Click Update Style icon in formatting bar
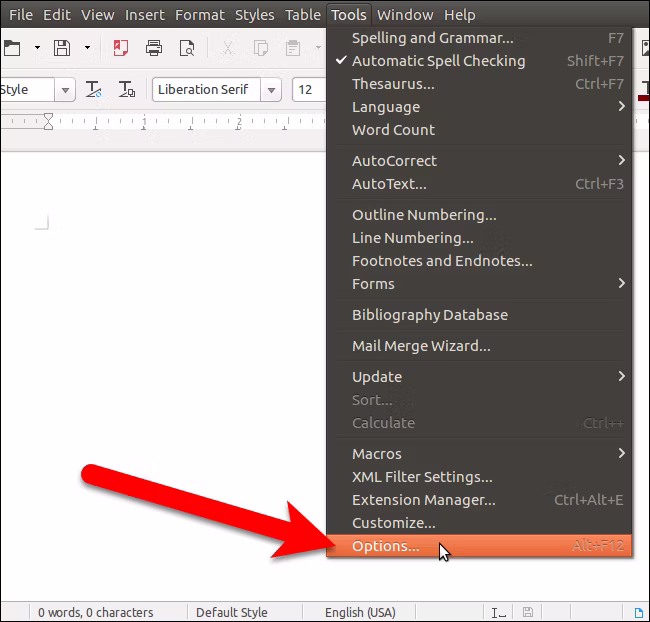 coord(93,89)
